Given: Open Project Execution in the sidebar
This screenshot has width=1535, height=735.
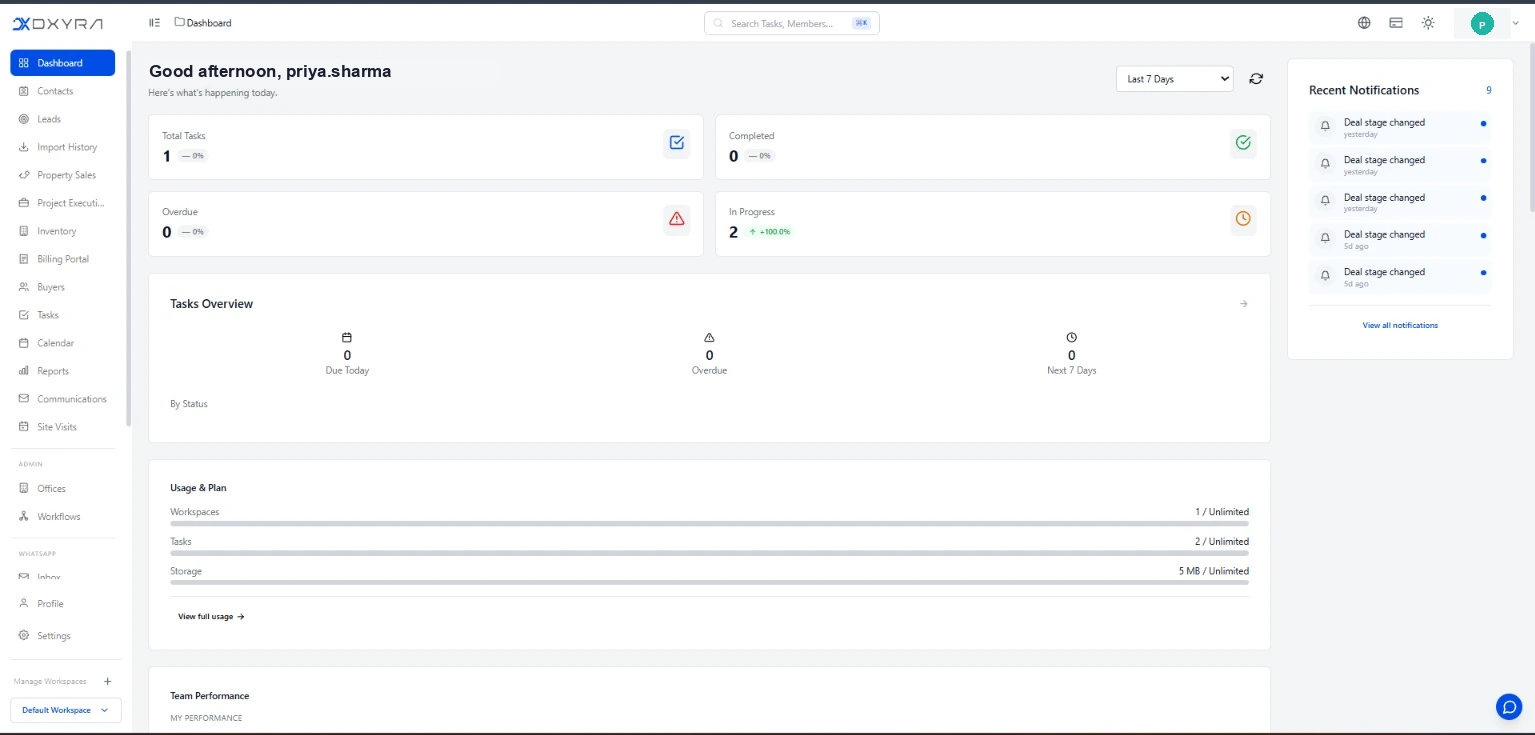Looking at the screenshot, I should pyautogui.click(x=63, y=203).
